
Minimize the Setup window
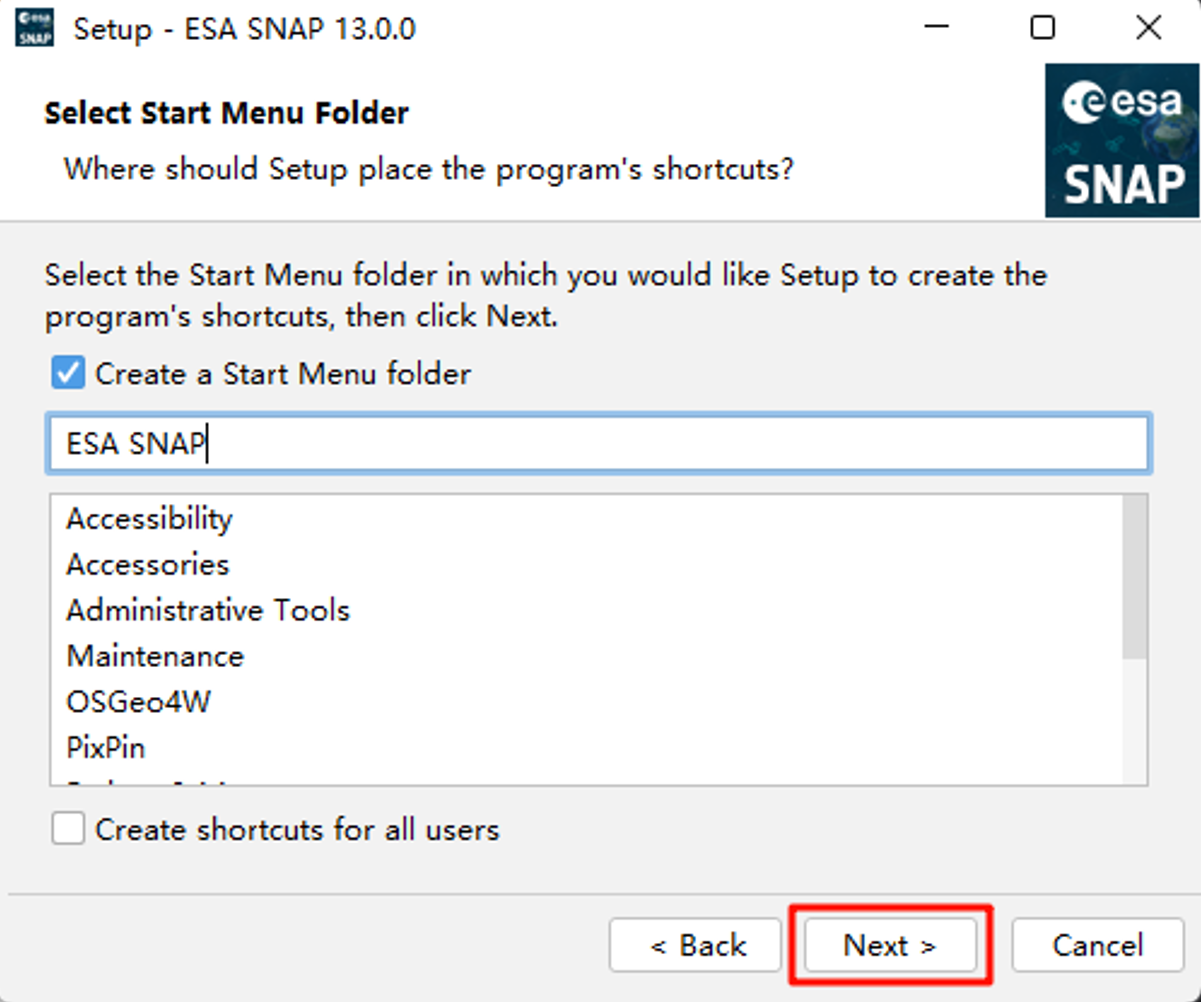937,27
